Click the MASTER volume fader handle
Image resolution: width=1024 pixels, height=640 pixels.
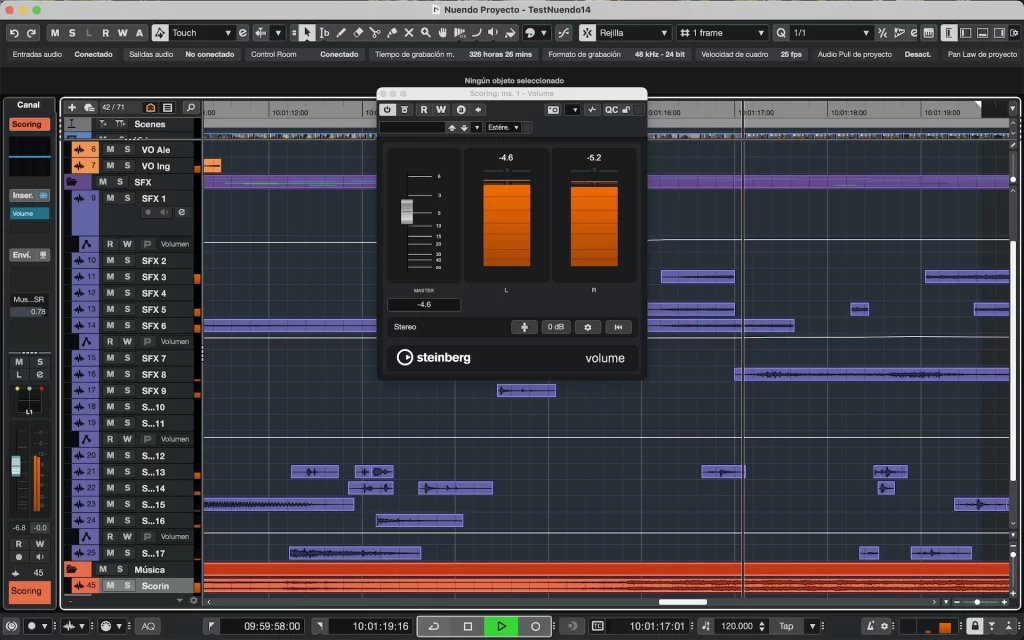point(407,211)
